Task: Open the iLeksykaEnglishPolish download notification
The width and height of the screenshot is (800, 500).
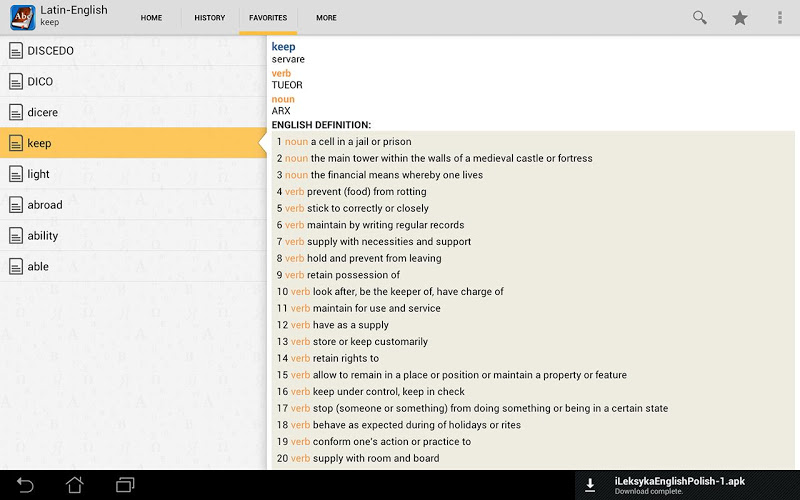Action: coord(679,485)
